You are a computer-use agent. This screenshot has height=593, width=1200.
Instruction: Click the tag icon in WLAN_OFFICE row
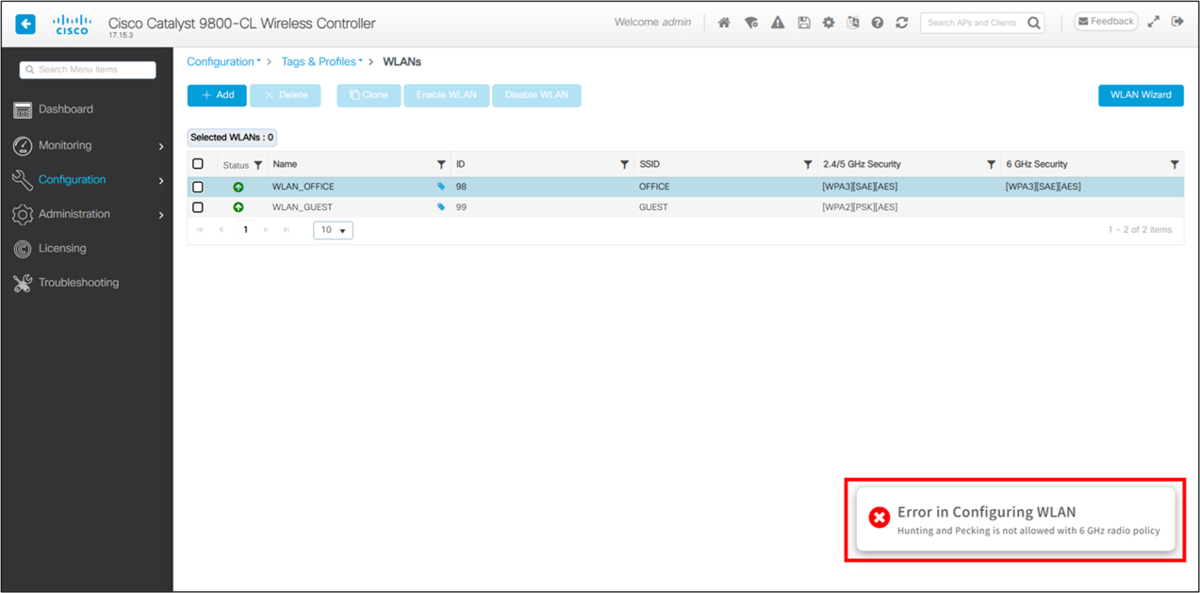[x=441, y=187]
